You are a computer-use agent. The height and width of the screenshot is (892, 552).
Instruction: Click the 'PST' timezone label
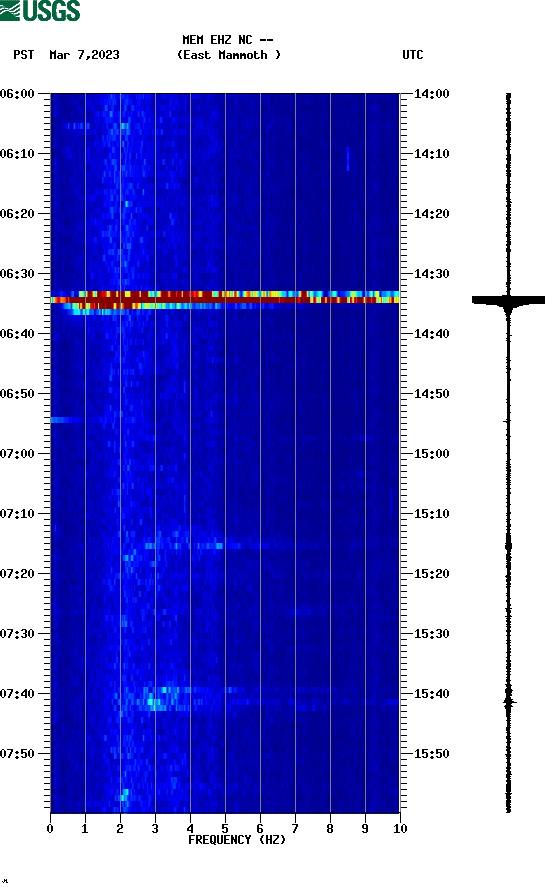[24, 55]
